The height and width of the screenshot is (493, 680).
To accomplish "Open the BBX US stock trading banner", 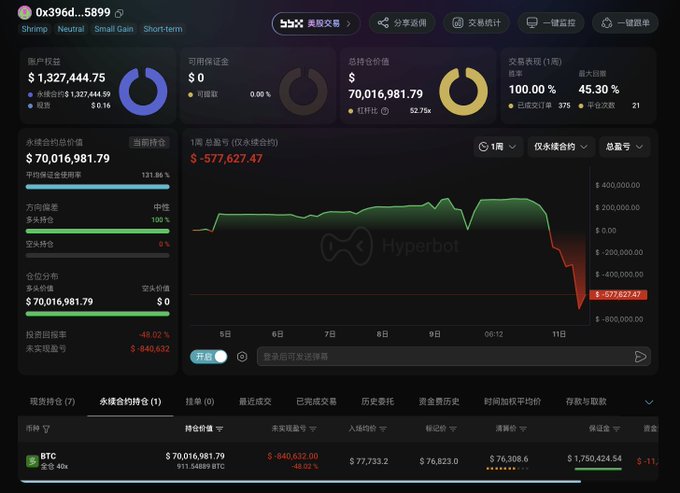I will point(316,23).
